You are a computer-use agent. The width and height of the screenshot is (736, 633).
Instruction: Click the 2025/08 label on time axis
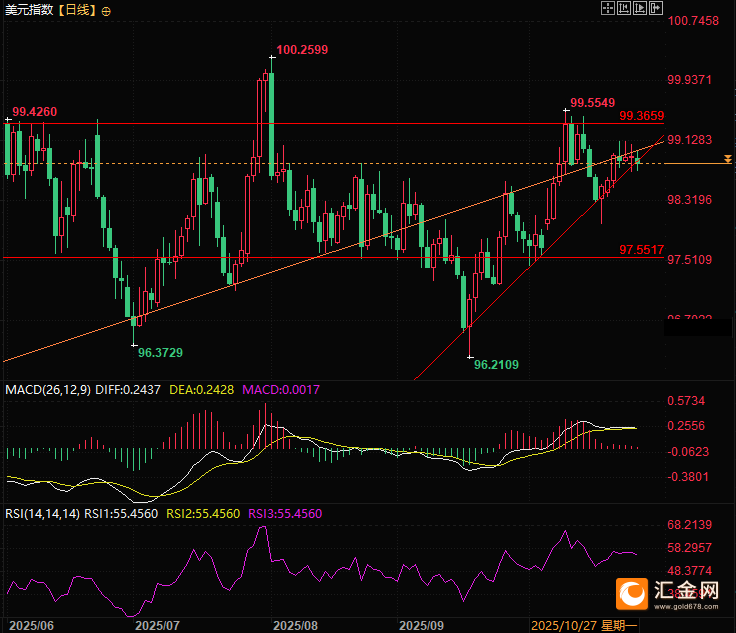click(295, 624)
